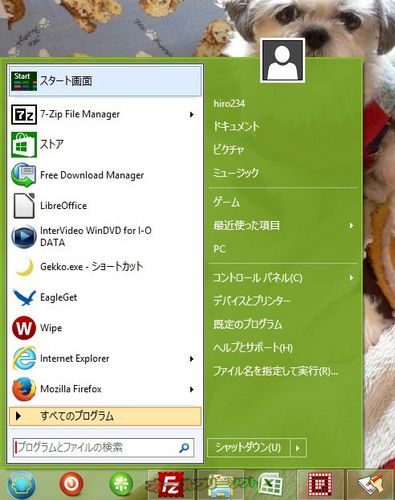Image resolution: width=395 pixels, height=500 pixels.
Task: Open the green asterisk taskbar icon
Action: click(121, 484)
